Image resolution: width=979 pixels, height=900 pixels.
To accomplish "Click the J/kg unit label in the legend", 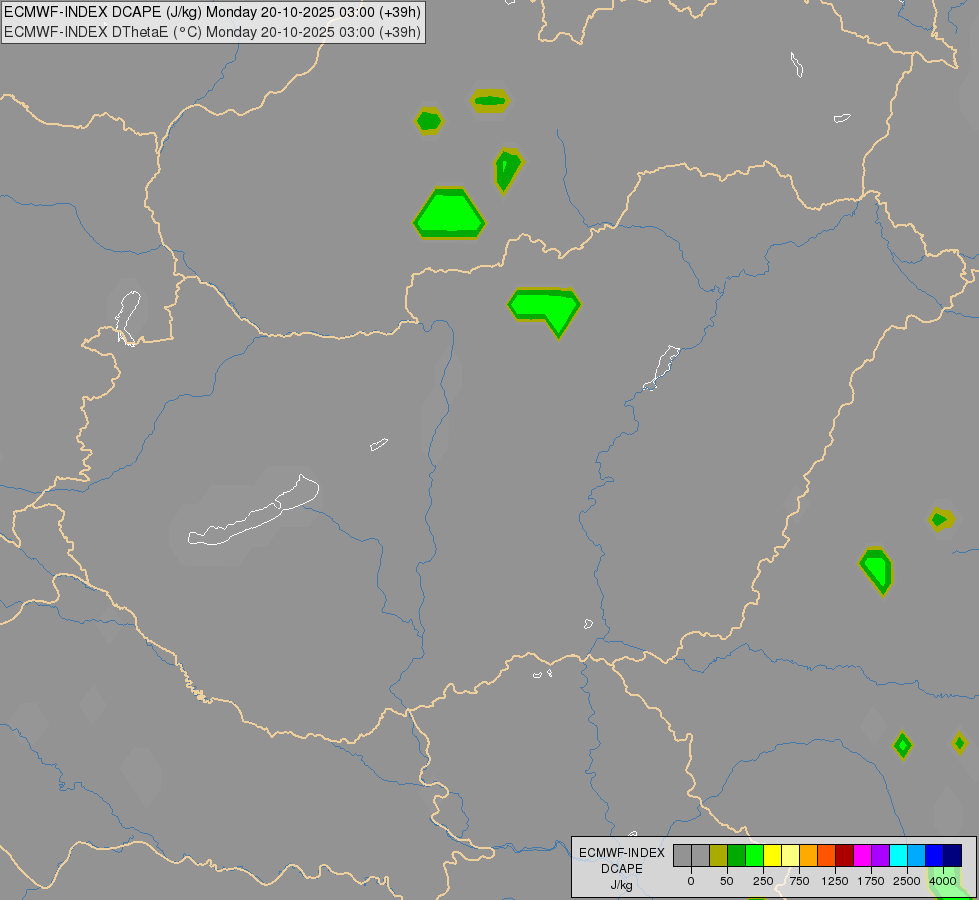I will 622,885.
